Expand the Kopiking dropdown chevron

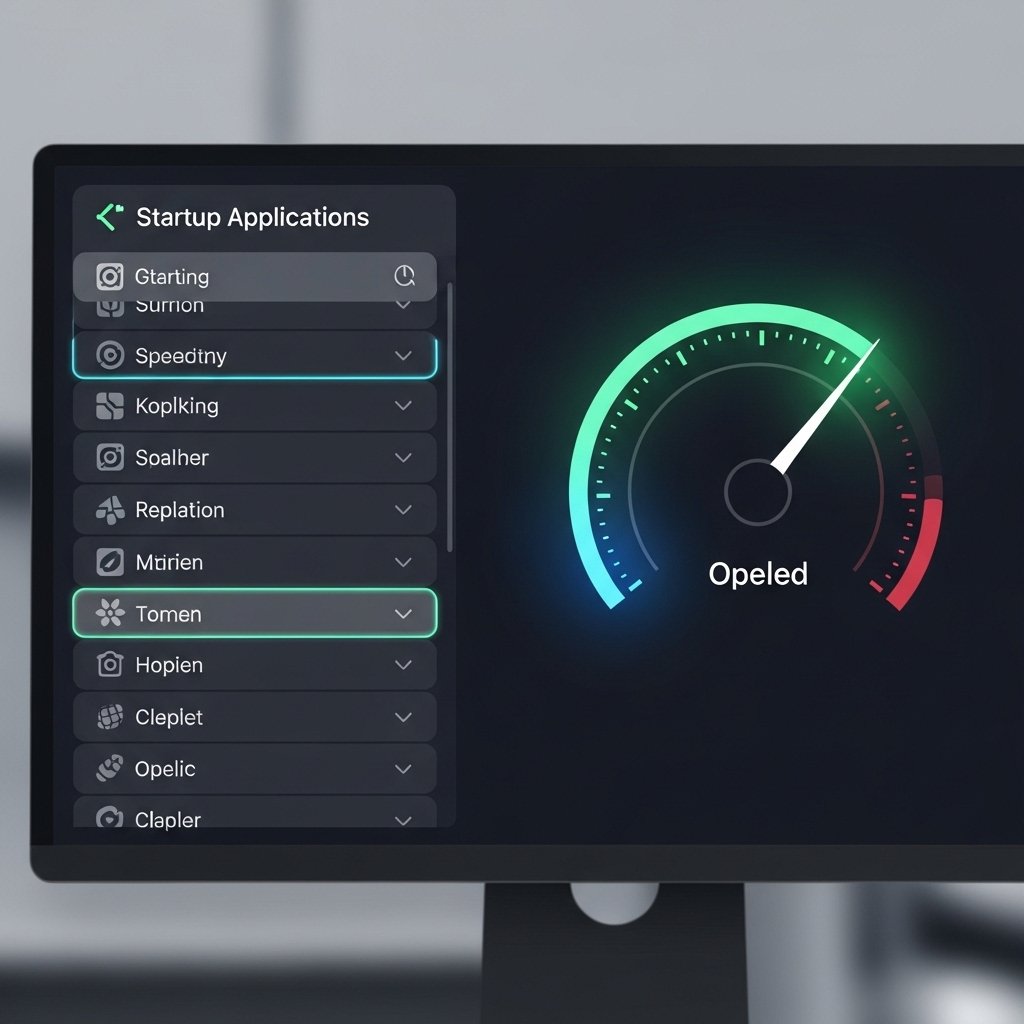tap(404, 406)
